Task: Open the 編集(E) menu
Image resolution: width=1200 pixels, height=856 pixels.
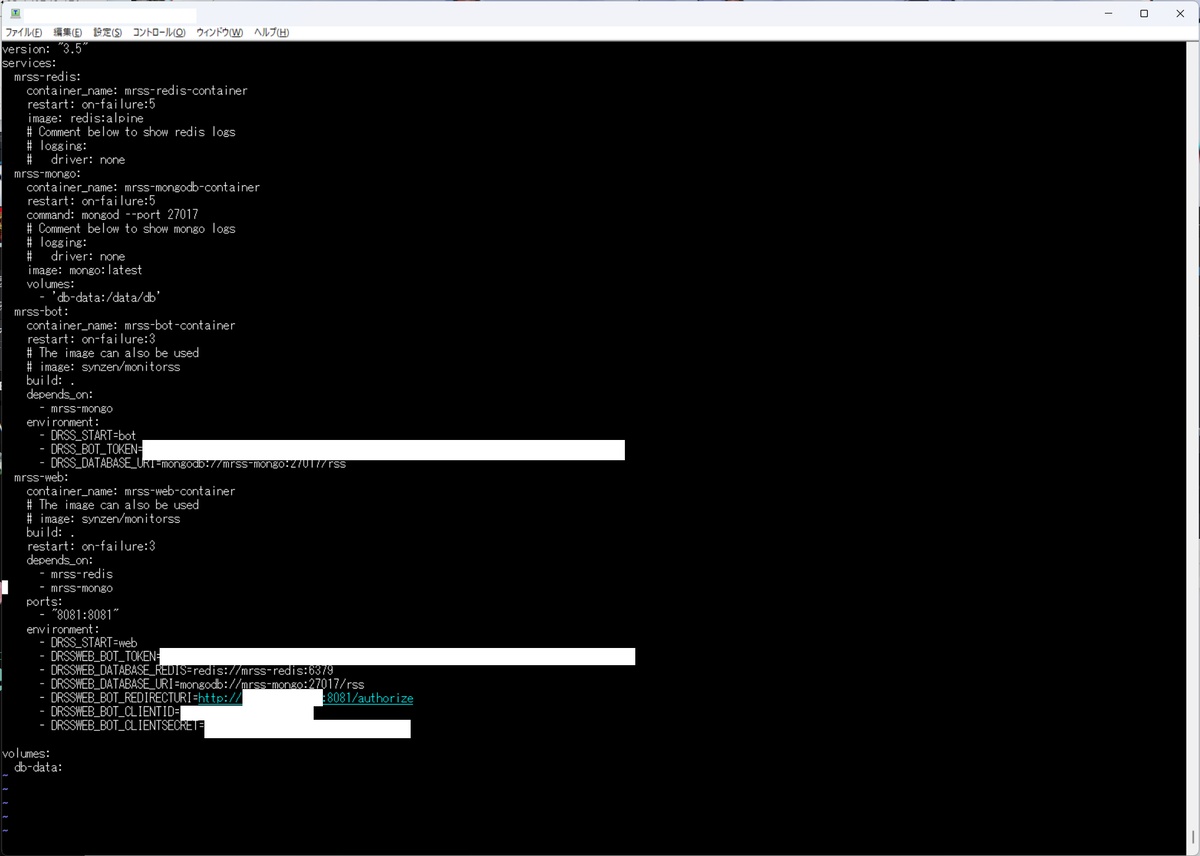Action: 67,33
